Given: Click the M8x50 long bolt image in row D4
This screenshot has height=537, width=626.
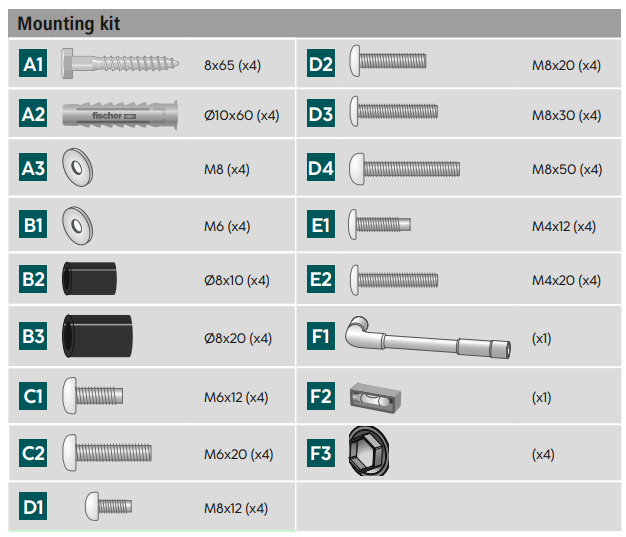Looking at the screenshot, I should click(404, 168).
